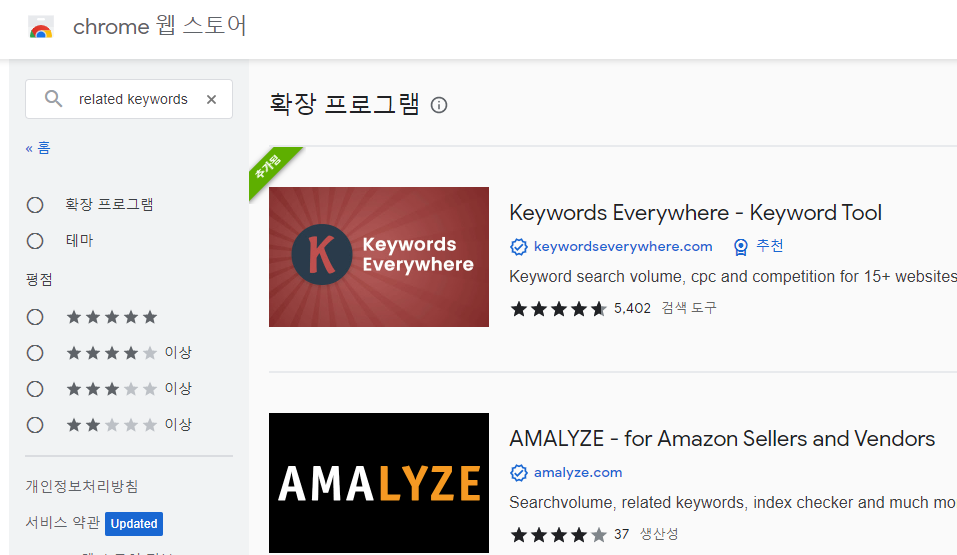Click the Chrome Web Store rainbow logo
Screen dimensions: 957x555
pos(41,27)
